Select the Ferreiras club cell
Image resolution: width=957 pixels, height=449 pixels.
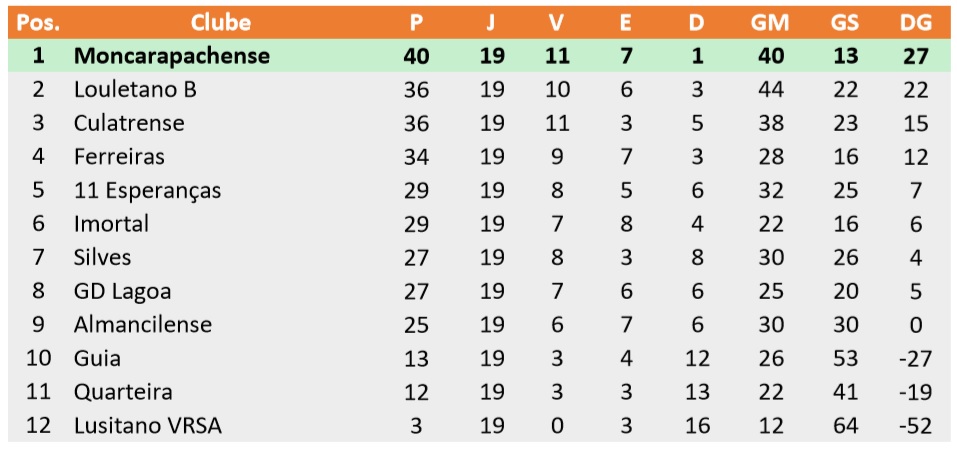tap(119, 157)
